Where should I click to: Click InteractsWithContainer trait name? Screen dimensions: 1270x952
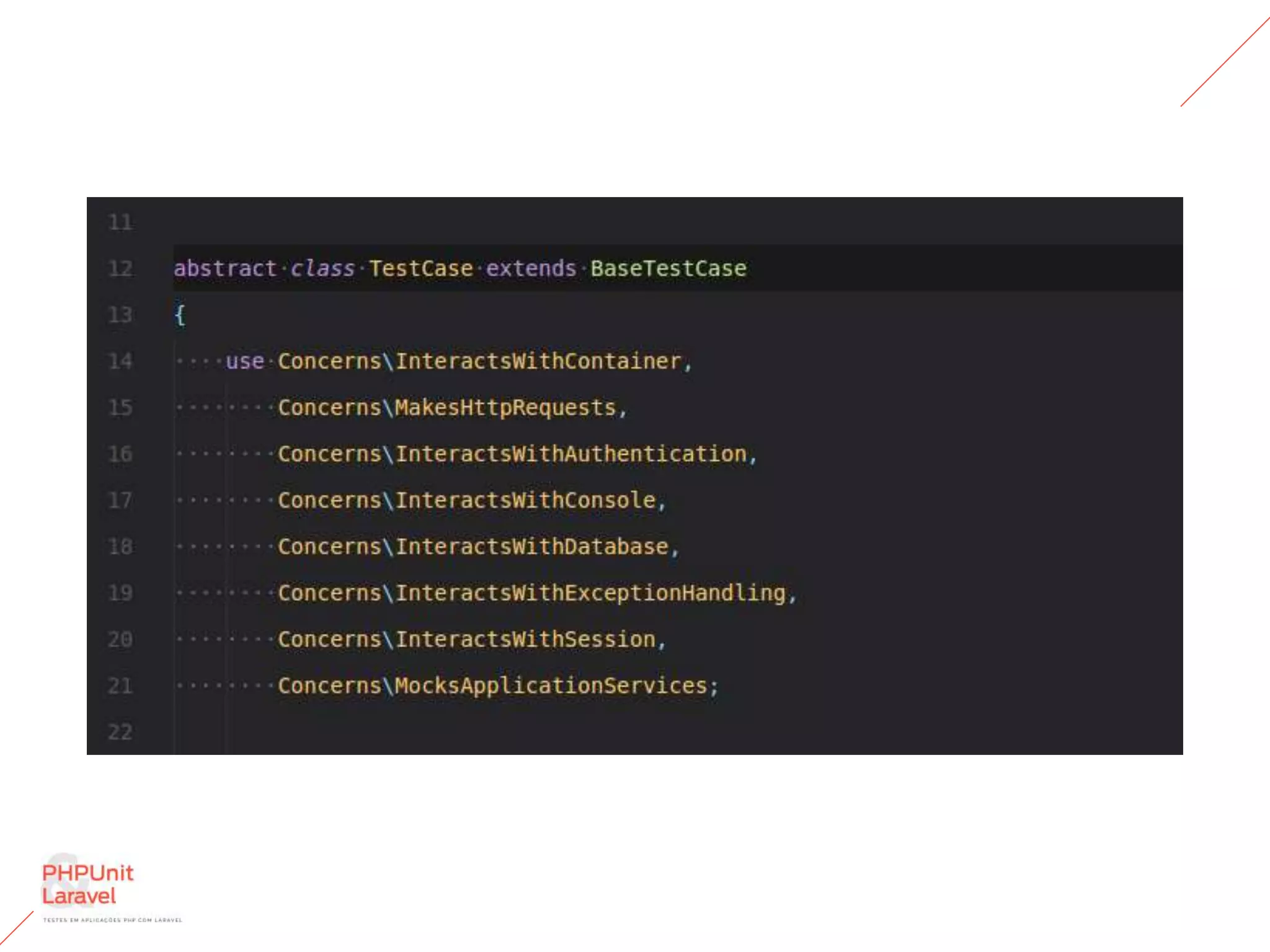pyautogui.click(x=538, y=361)
